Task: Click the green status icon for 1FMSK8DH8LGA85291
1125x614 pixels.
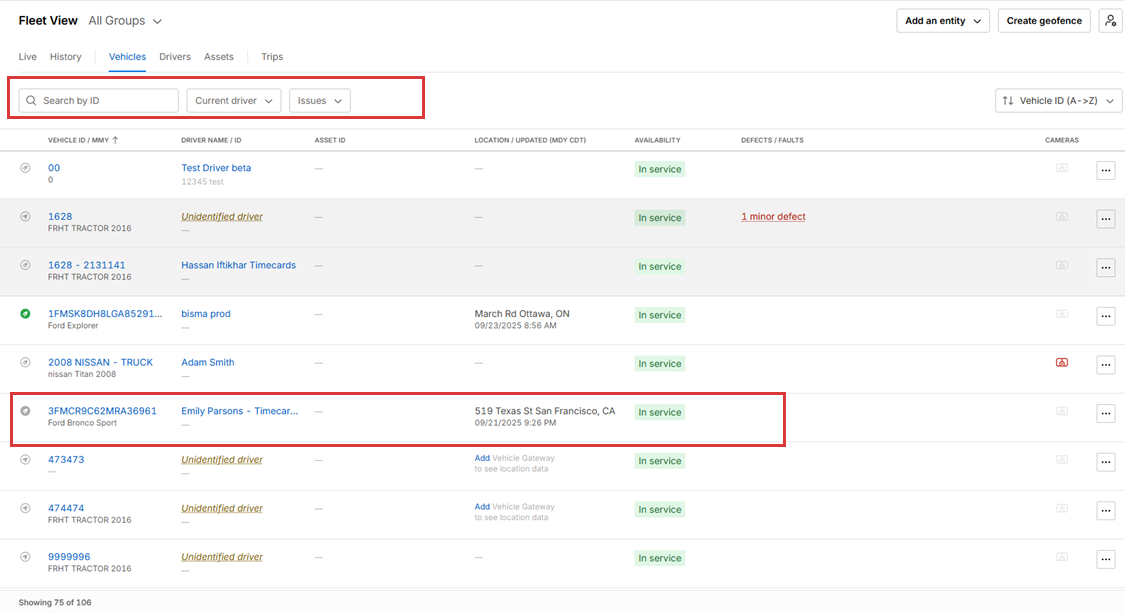Action: 26,314
